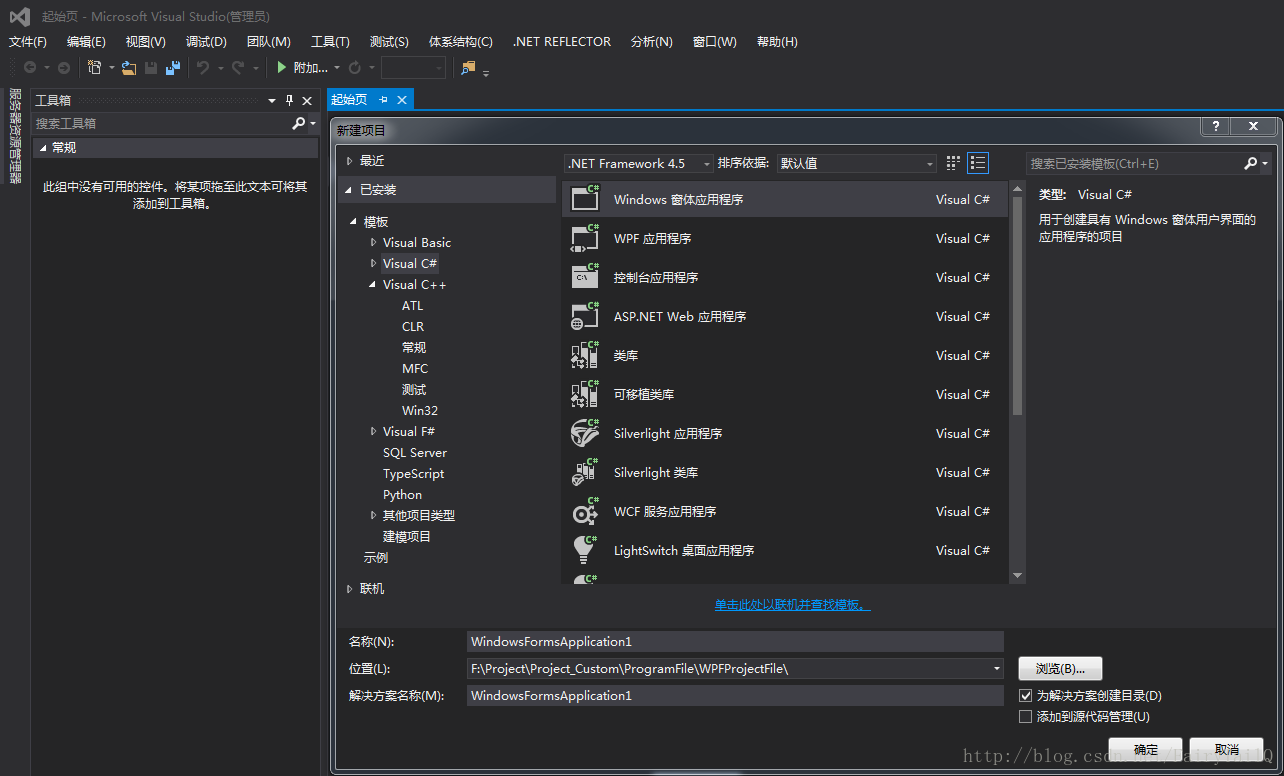Screen dimensions: 1284x776
Task: Click the Save All toolbar icon
Action: tap(173, 67)
